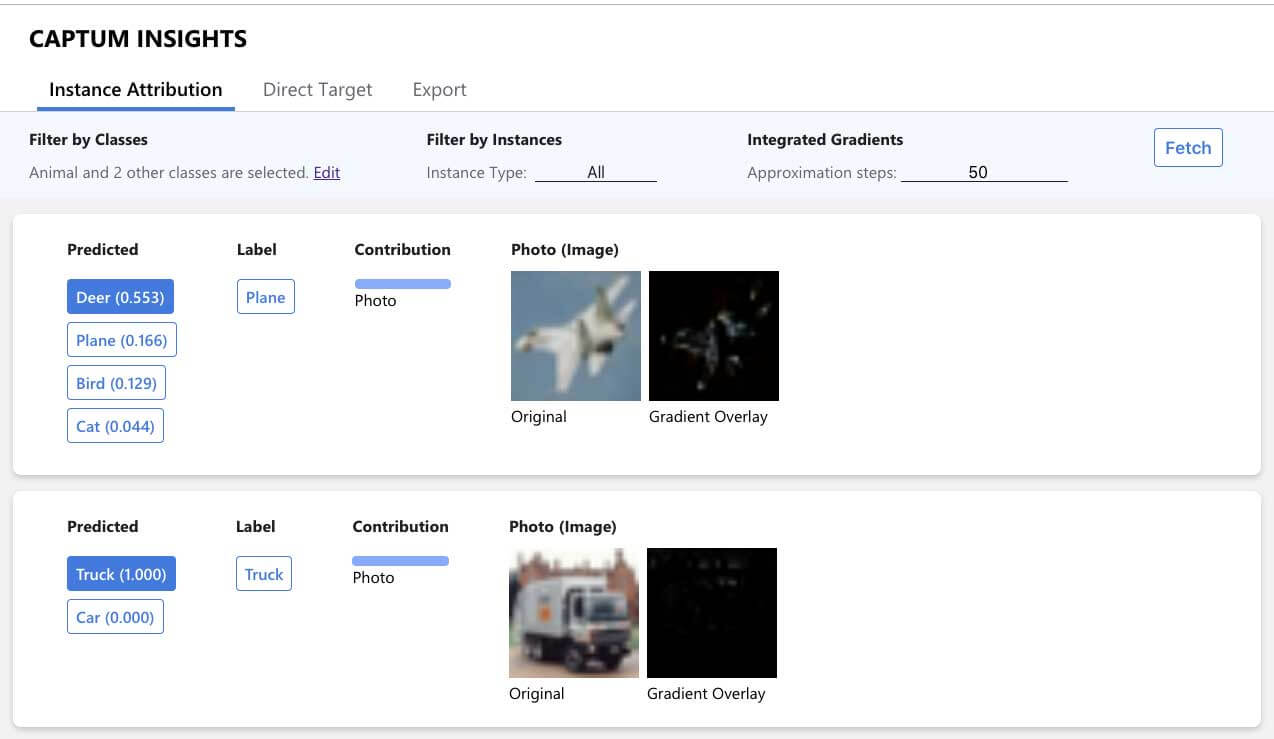Click the original truck image thumbnail
This screenshot has height=739, width=1274.
[x=573, y=612]
